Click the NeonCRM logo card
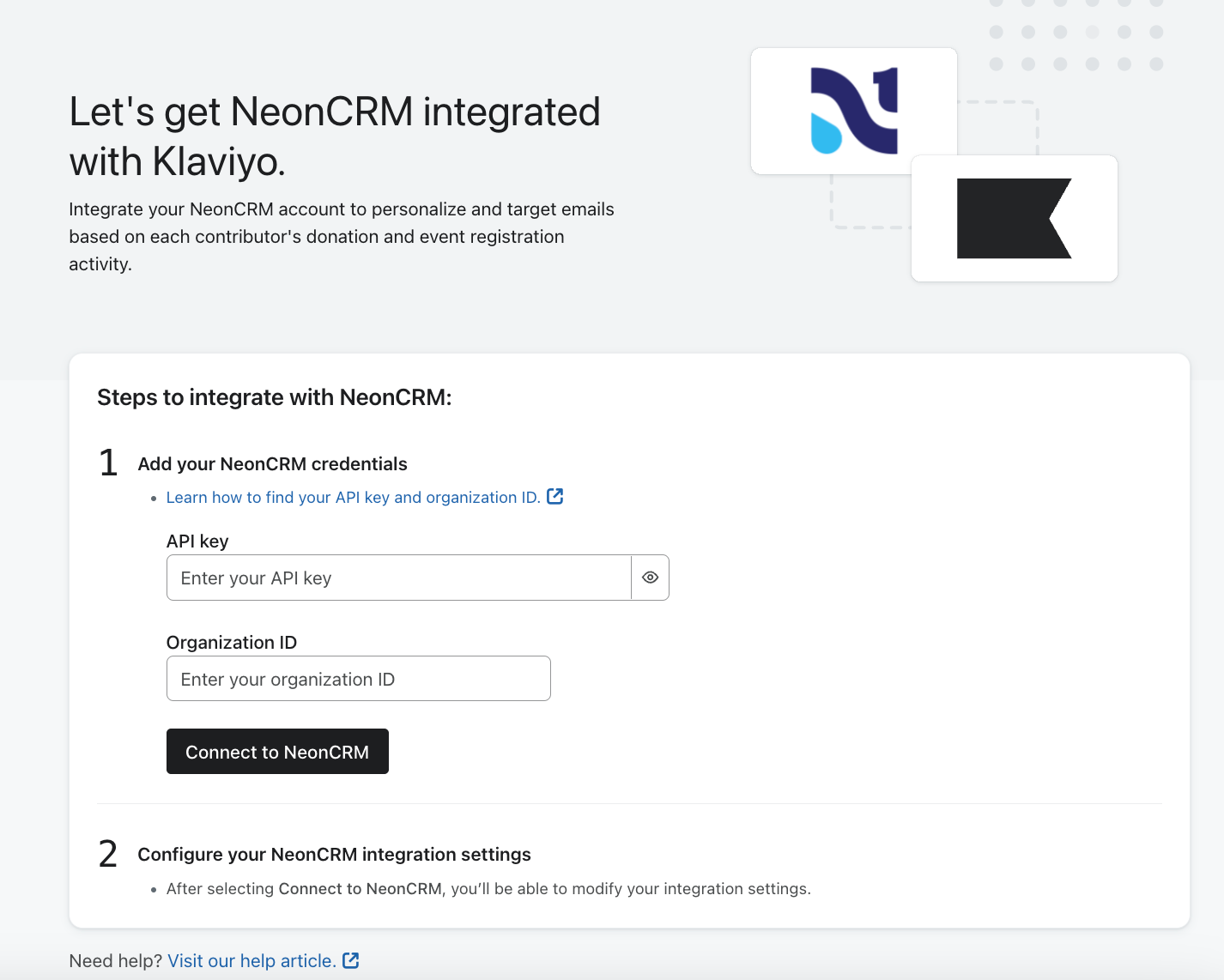 click(853, 112)
